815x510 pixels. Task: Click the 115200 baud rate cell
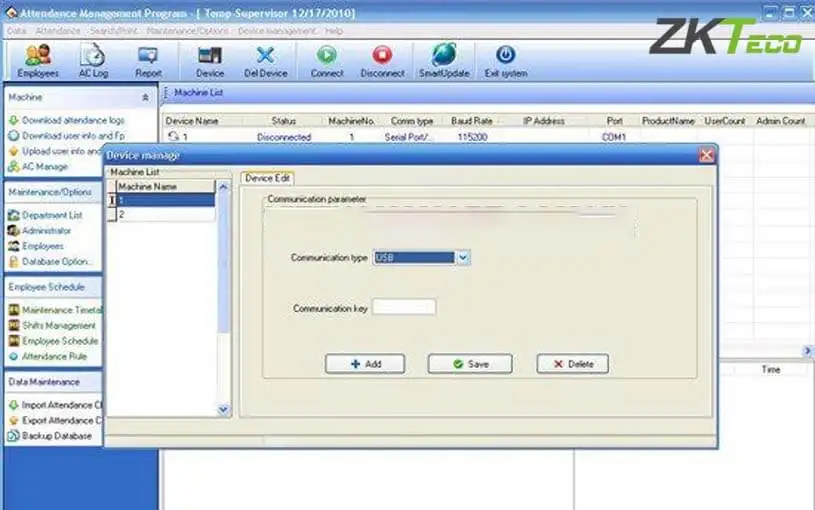(x=472, y=137)
